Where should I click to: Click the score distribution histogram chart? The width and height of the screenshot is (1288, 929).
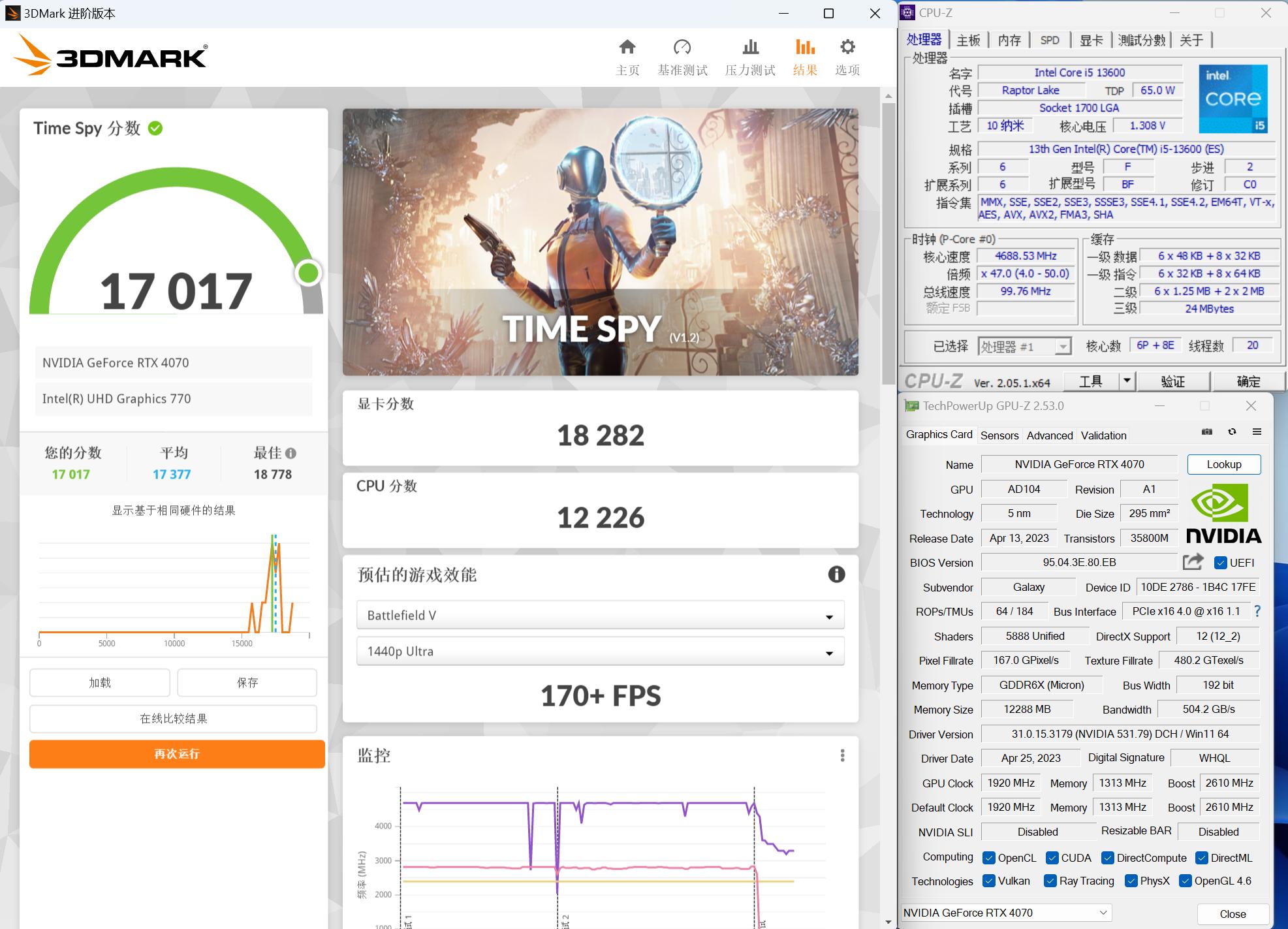coord(173,588)
